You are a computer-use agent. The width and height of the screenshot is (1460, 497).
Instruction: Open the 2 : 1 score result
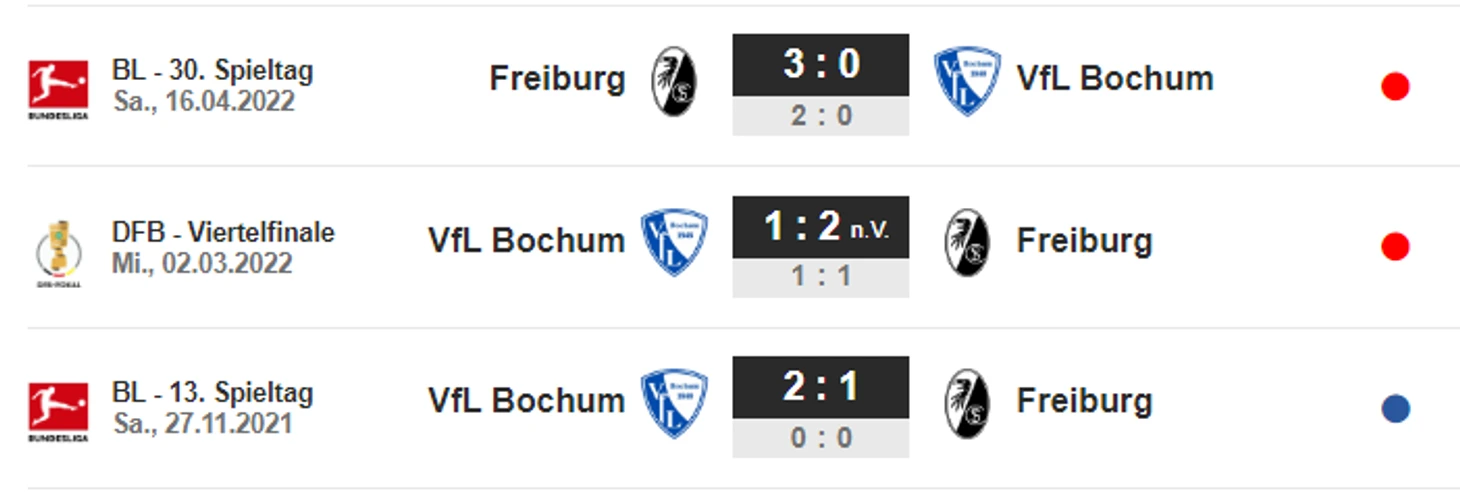tap(821, 387)
